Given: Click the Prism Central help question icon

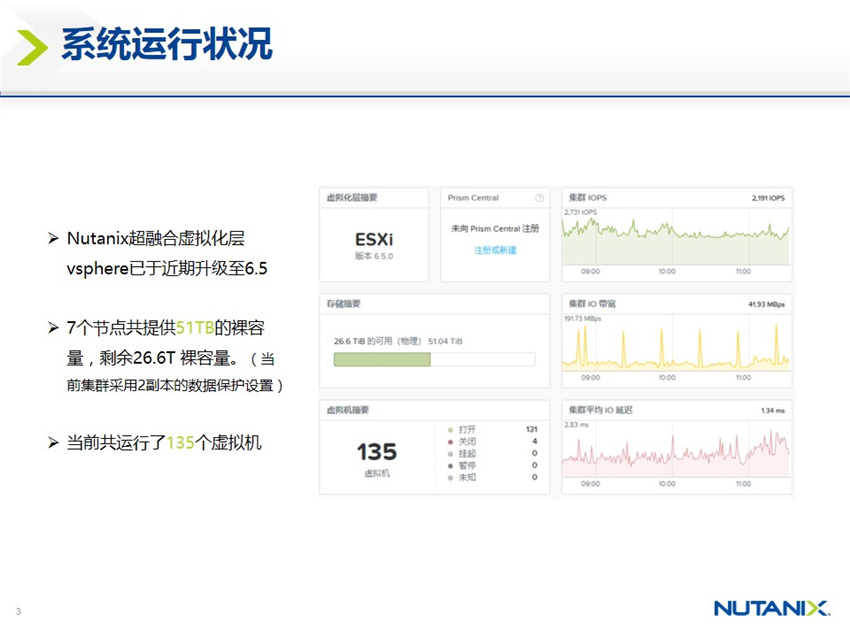Looking at the screenshot, I should click(539, 198).
